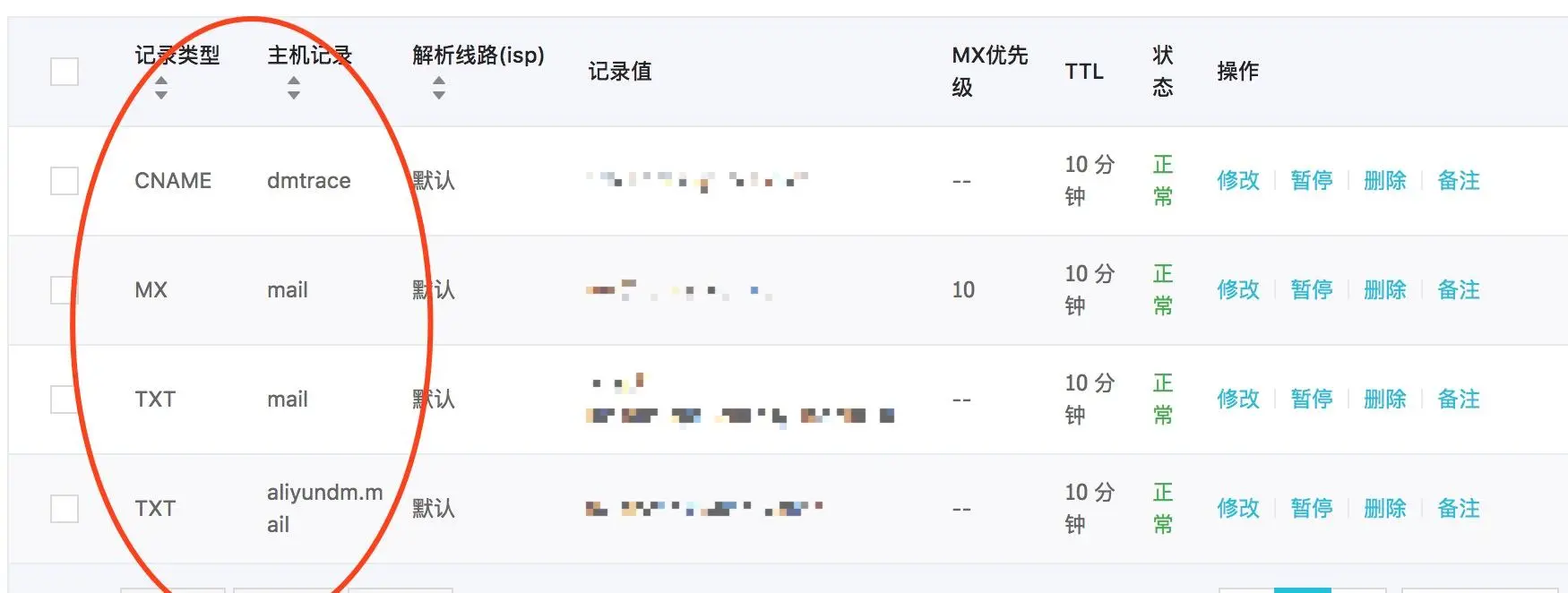The height and width of the screenshot is (593, 1568).
Task: Click 删除 for the MX mail record
Action: click(x=1385, y=290)
